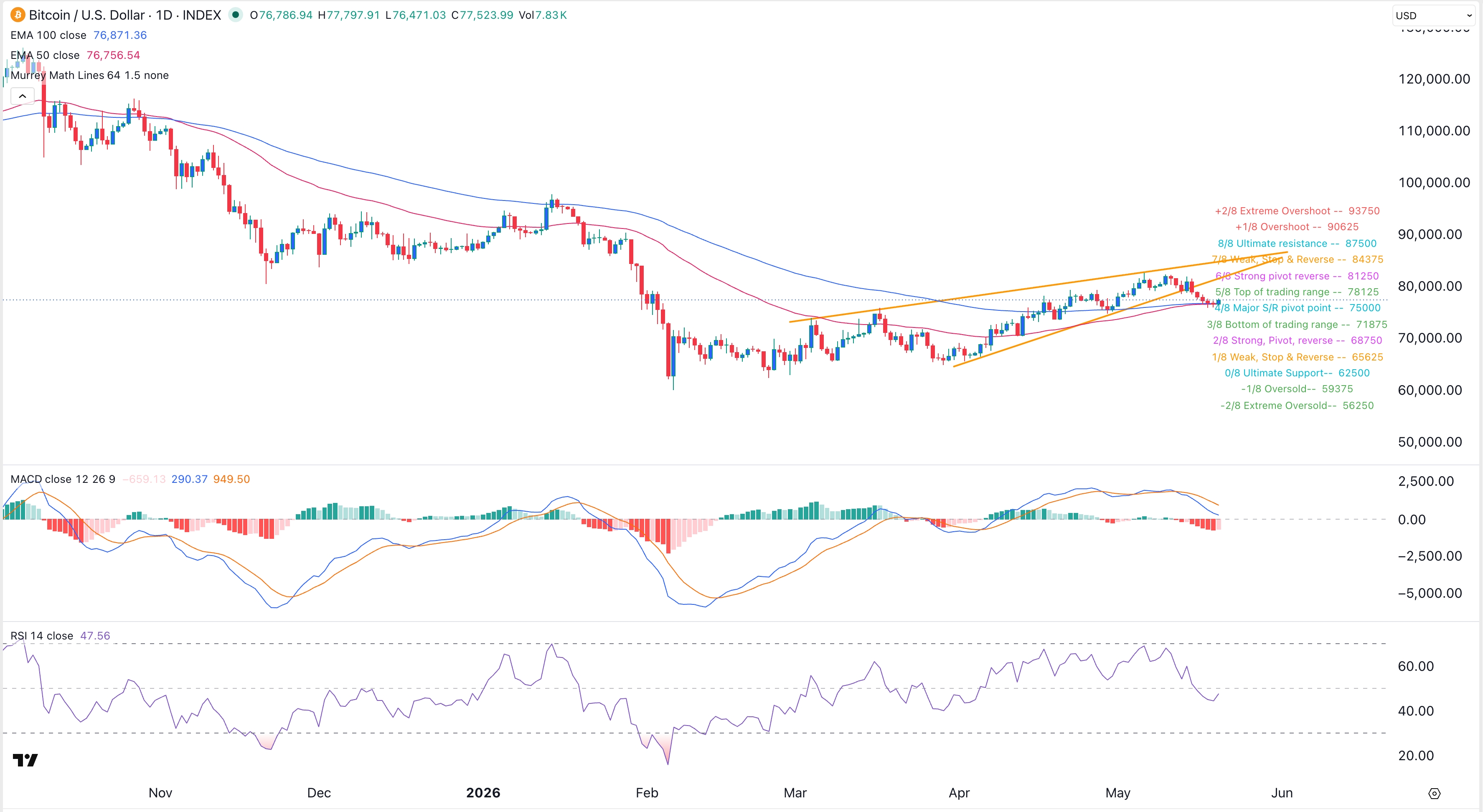Image resolution: width=1483 pixels, height=812 pixels.
Task: Click the TradingView logo
Action: coord(25,760)
